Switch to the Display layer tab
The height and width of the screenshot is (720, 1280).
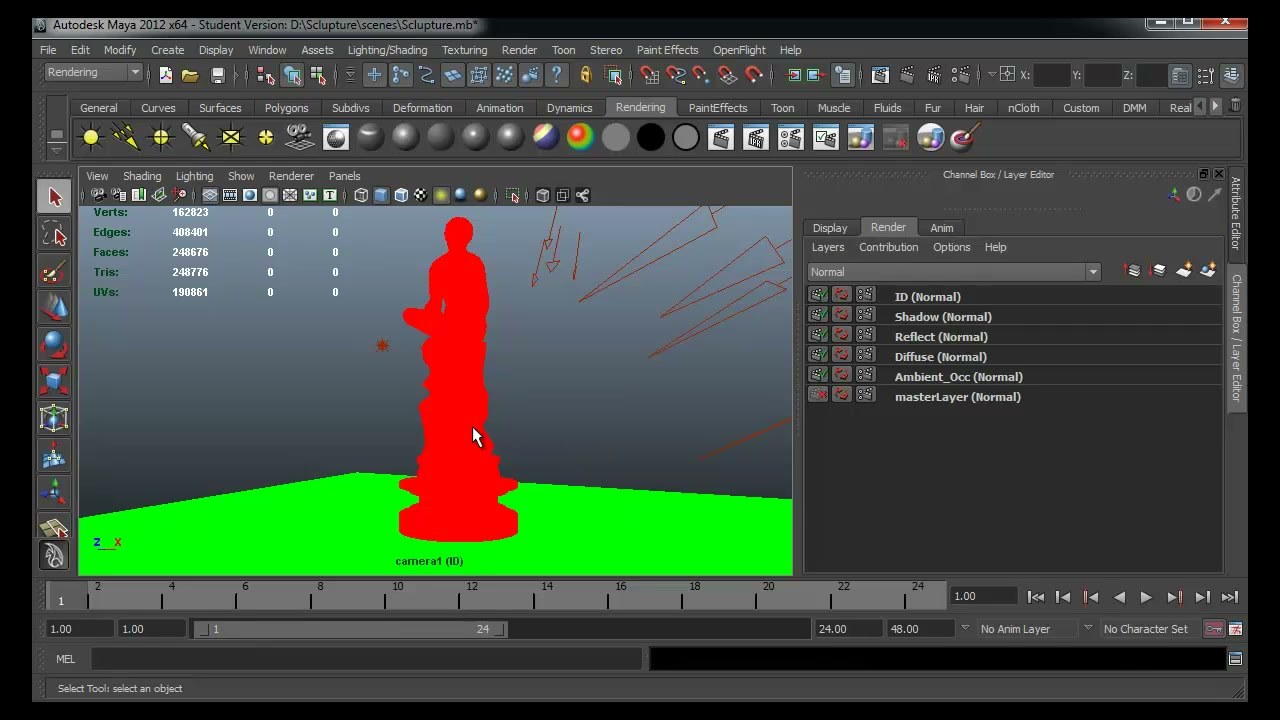pyautogui.click(x=830, y=228)
